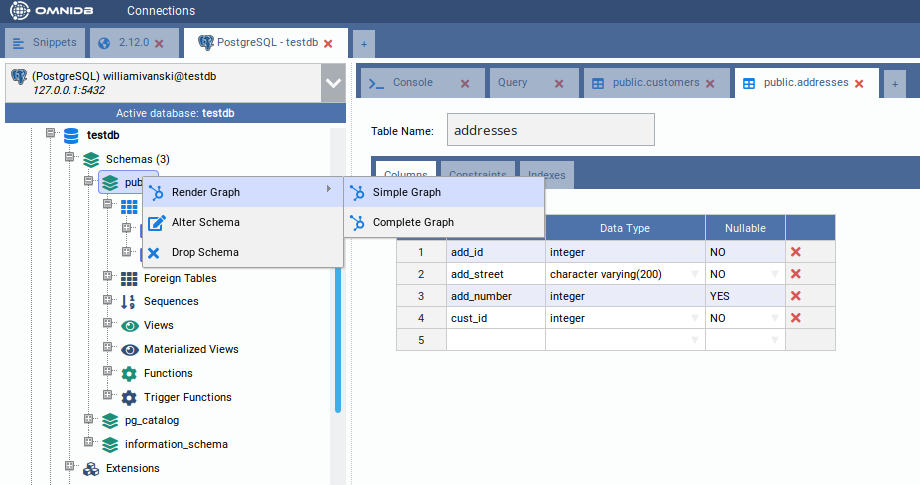Remove the cust_id column with red X
Viewport: 920px width, 485px height.
click(796, 318)
